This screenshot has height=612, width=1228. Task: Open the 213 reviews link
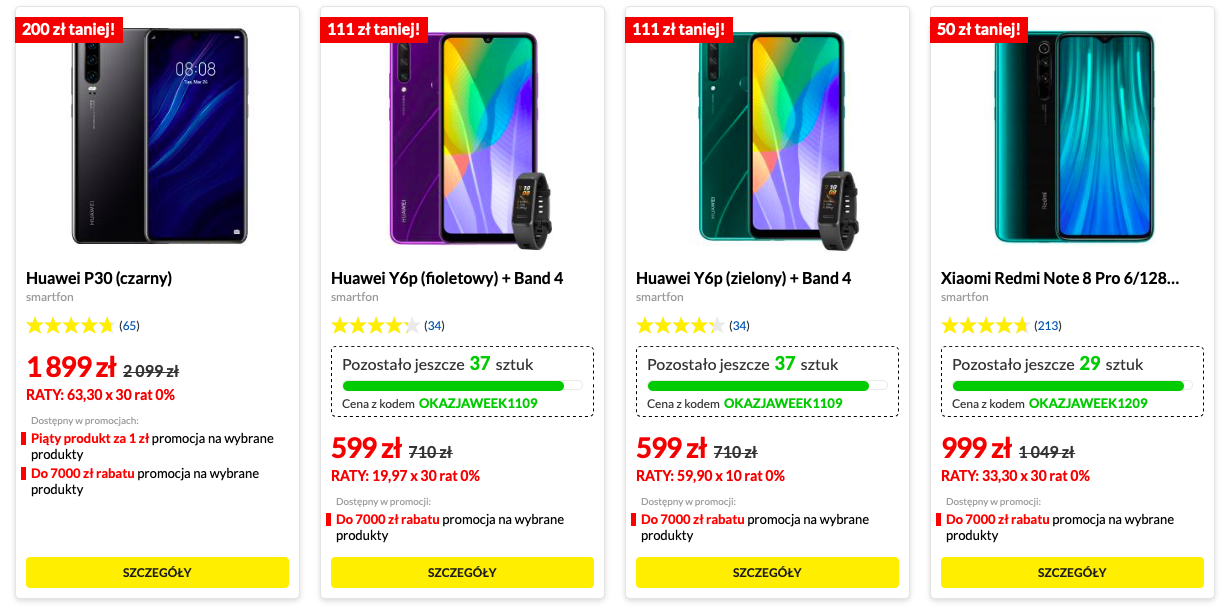[1047, 325]
